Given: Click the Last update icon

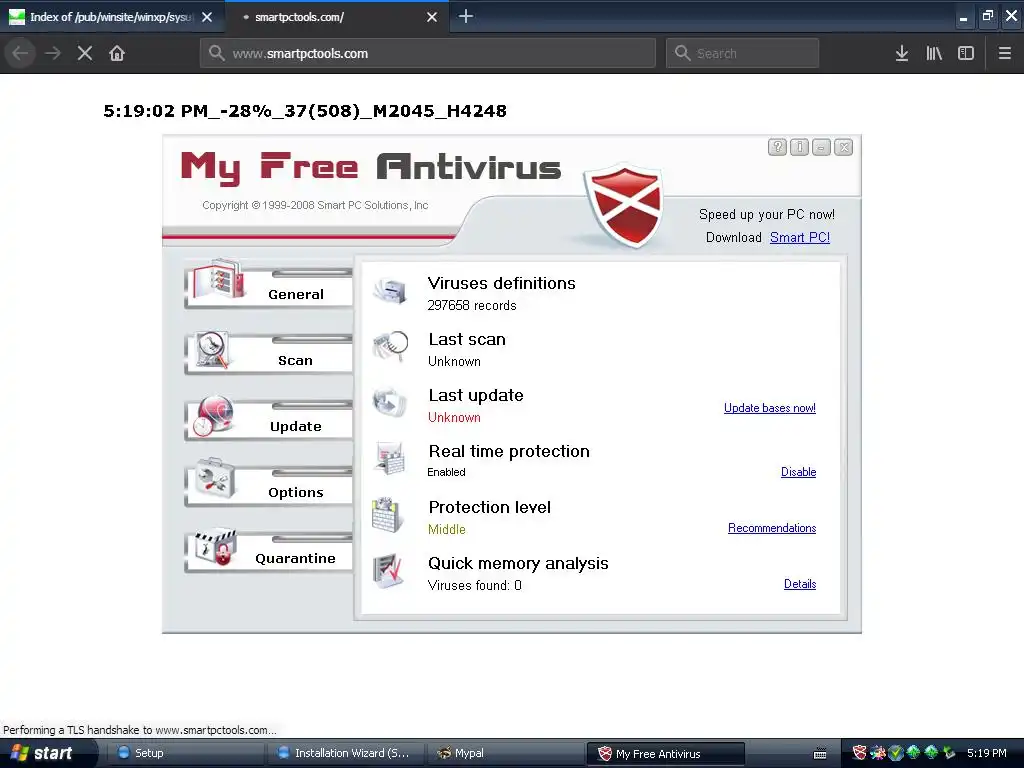Looking at the screenshot, I should [x=391, y=402].
